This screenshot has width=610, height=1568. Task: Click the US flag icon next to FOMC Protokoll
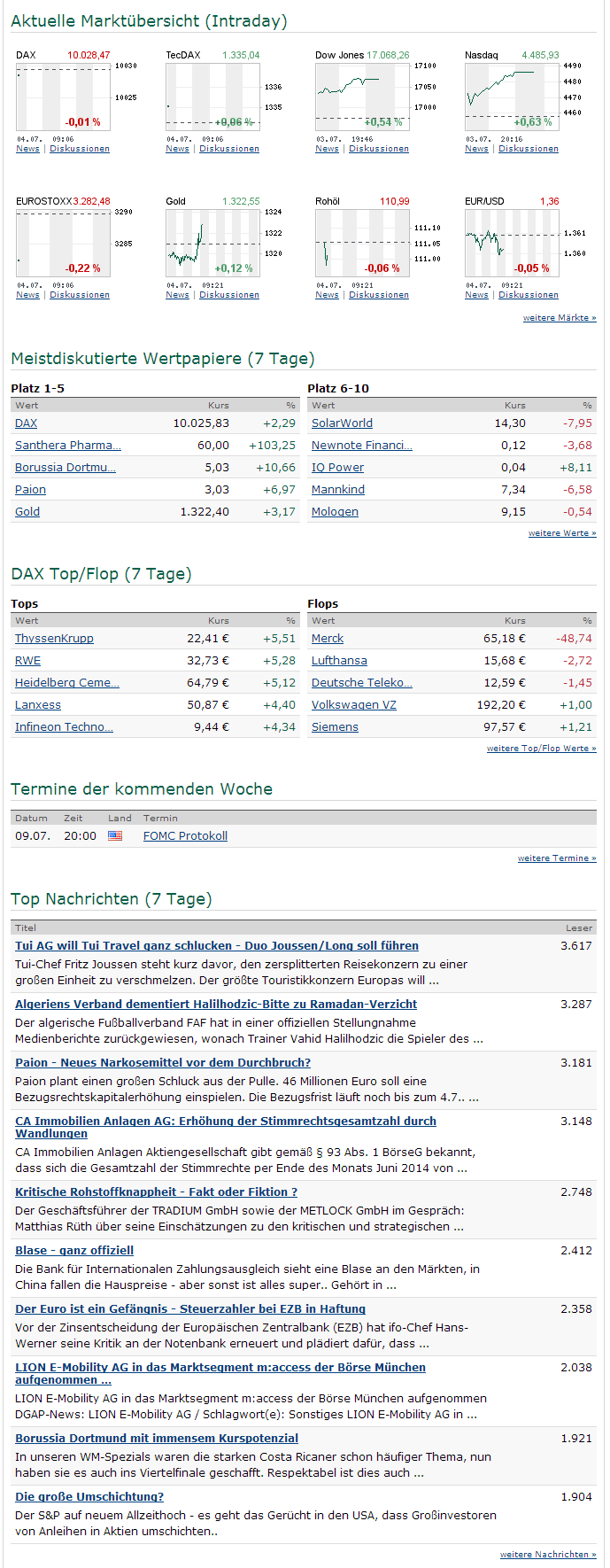point(115,835)
